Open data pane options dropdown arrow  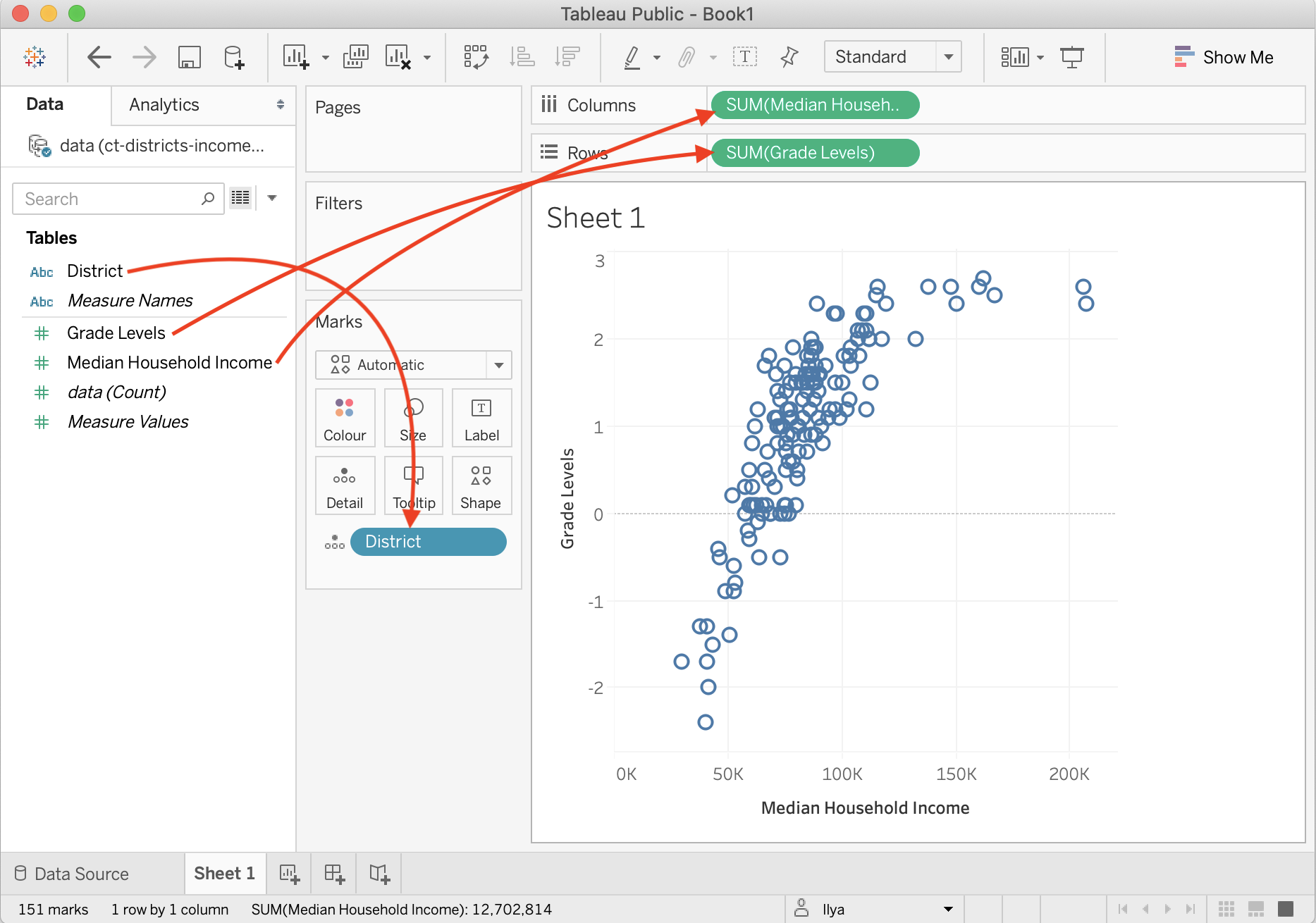pyautogui.click(x=272, y=198)
